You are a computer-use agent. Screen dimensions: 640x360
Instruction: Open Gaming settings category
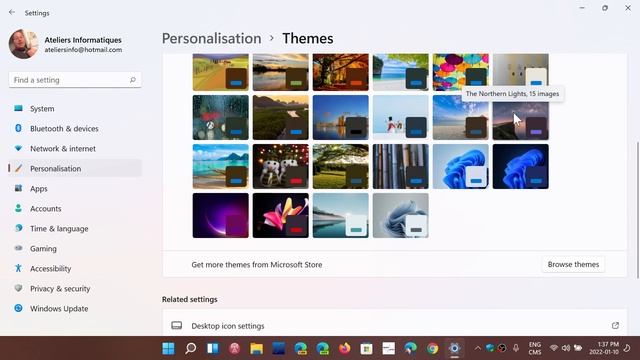coord(75,249)
